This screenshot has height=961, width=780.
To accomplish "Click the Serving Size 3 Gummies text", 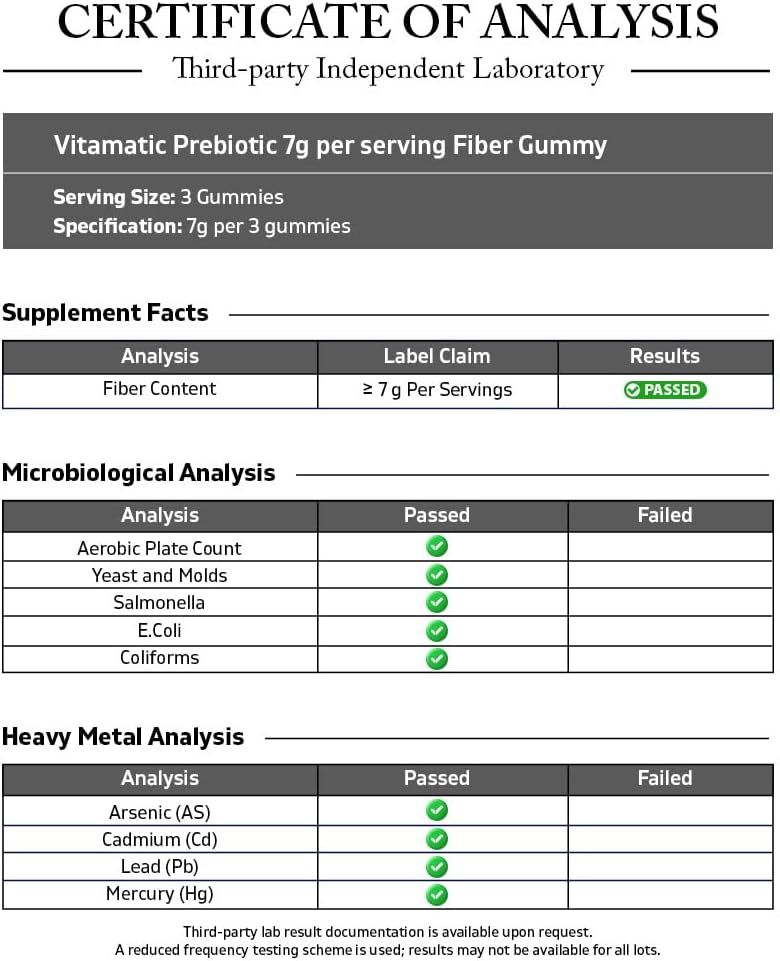I will coord(168,197).
